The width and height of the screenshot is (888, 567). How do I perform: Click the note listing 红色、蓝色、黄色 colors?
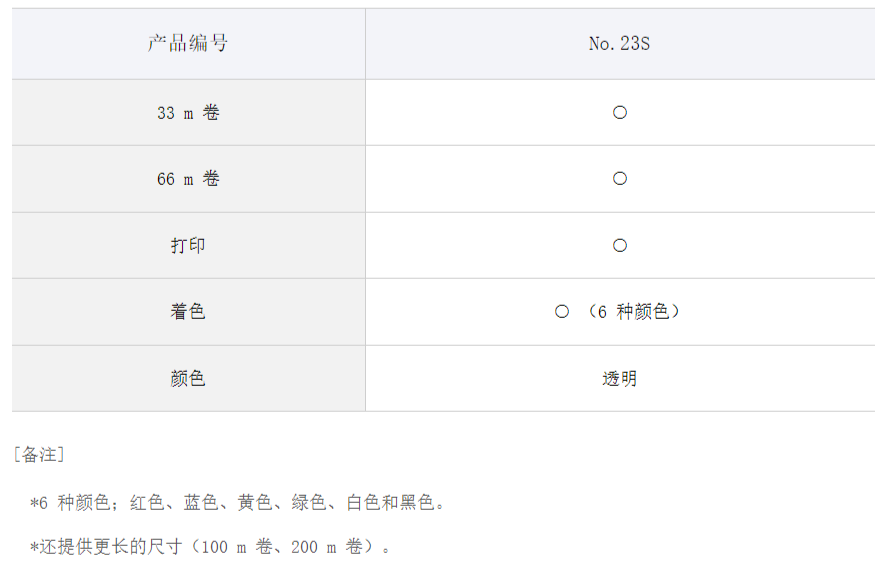tap(238, 502)
